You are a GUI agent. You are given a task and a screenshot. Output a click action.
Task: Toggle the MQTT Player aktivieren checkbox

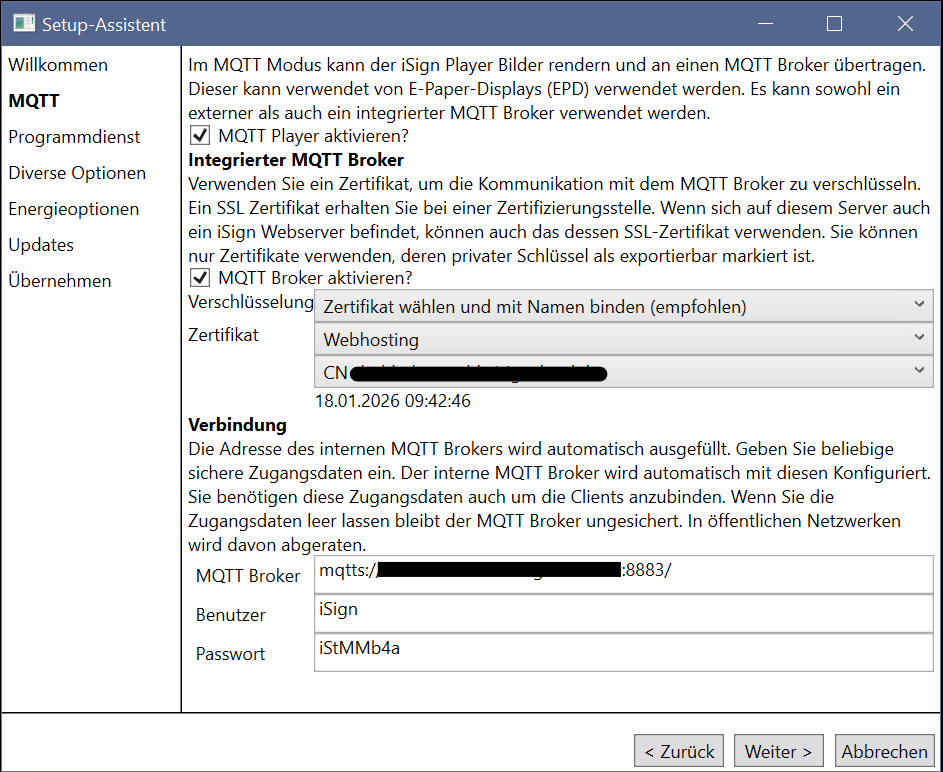[200, 135]
